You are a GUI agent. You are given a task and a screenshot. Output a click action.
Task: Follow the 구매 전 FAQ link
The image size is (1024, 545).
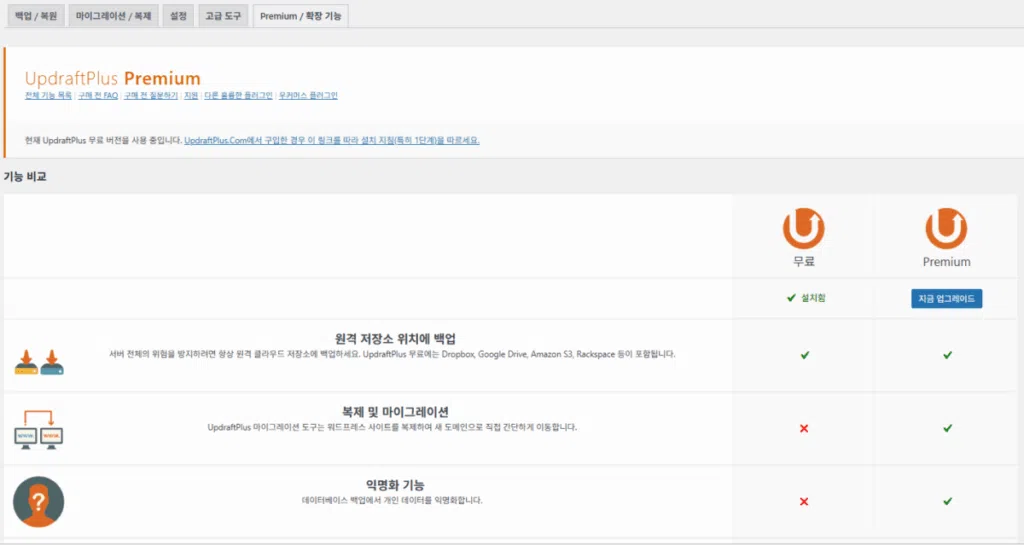98,96
